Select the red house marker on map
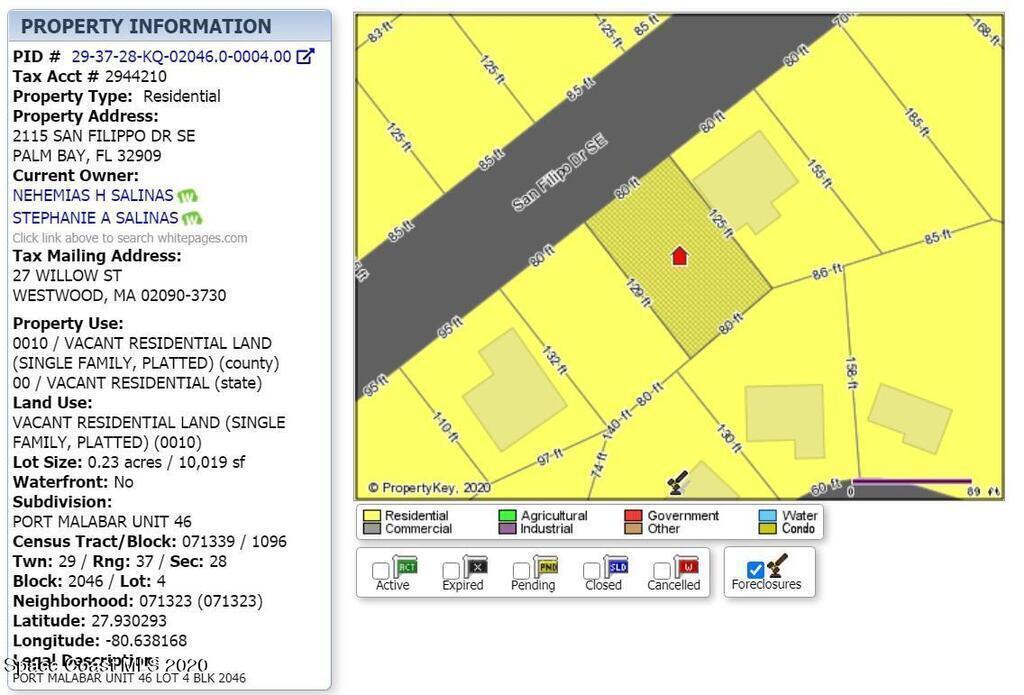 click(x=680, y=256)
